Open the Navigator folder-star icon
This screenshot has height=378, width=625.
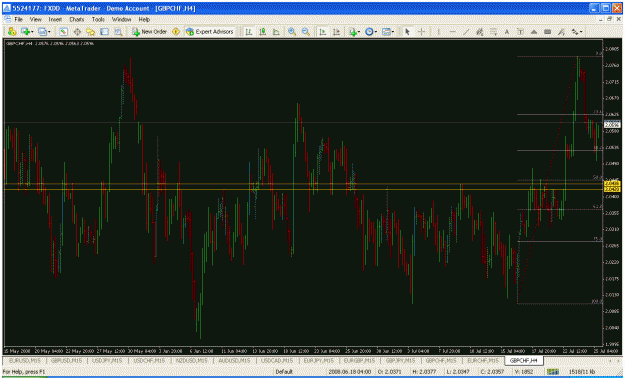point(90,32)
